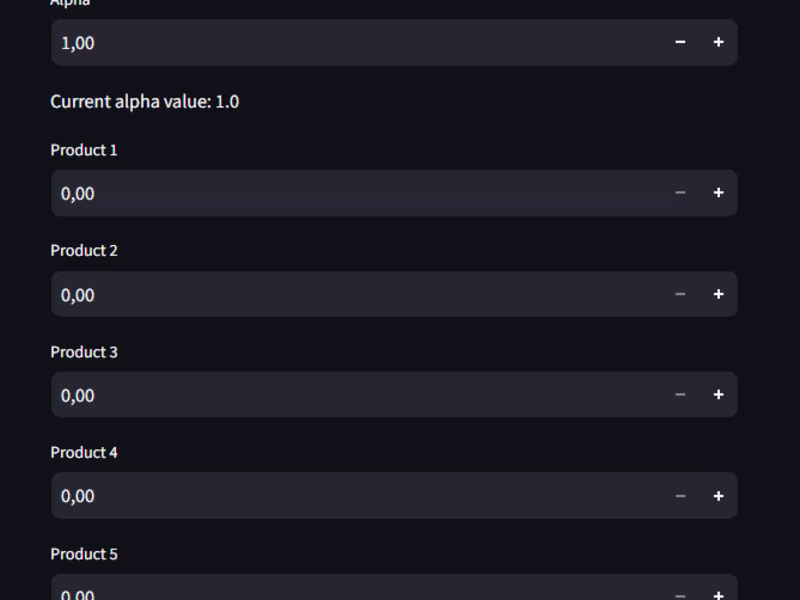Decrement Product 1 with minus icon

pos(680,193)
